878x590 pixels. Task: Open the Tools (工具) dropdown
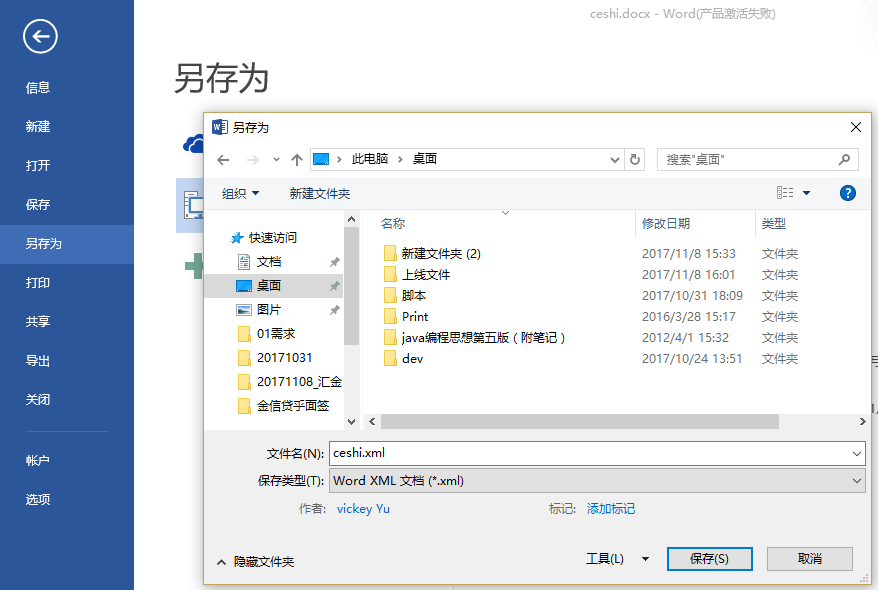point(617,559)
